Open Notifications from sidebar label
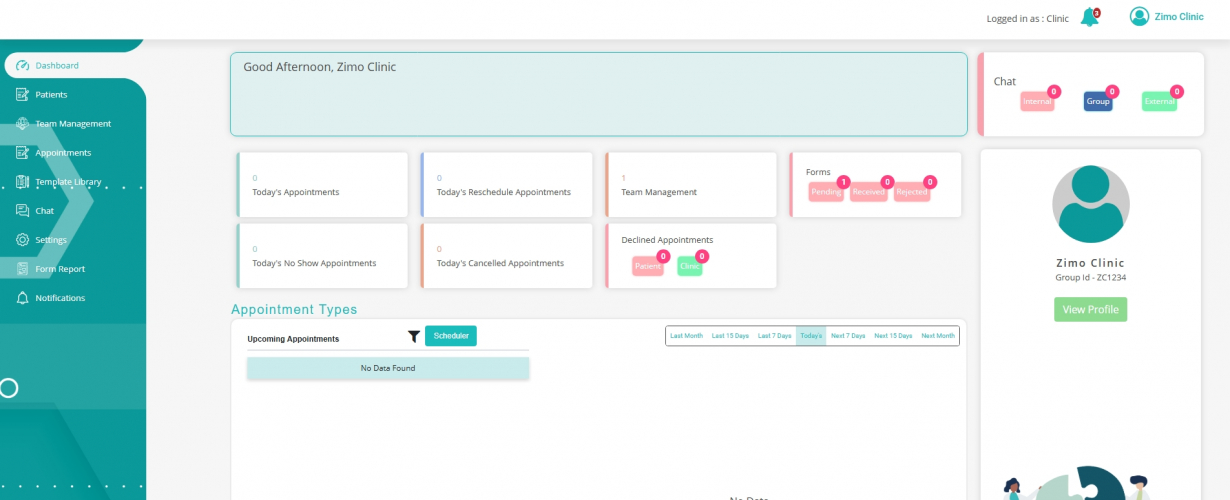 [x=60, y=298]
